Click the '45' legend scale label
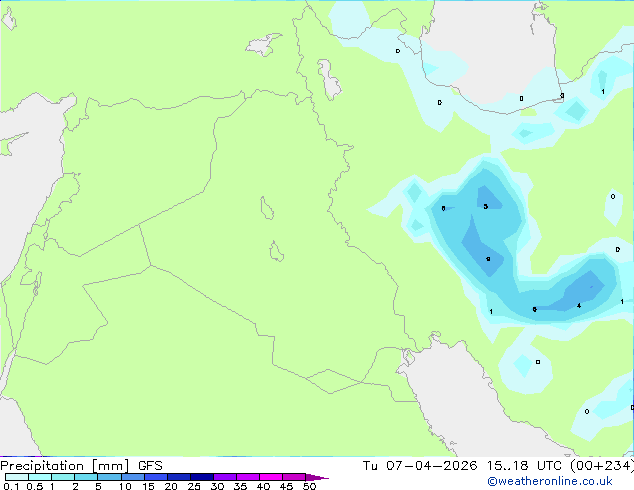This screenshot has width=634, height=490. click(x=286, y=486)
